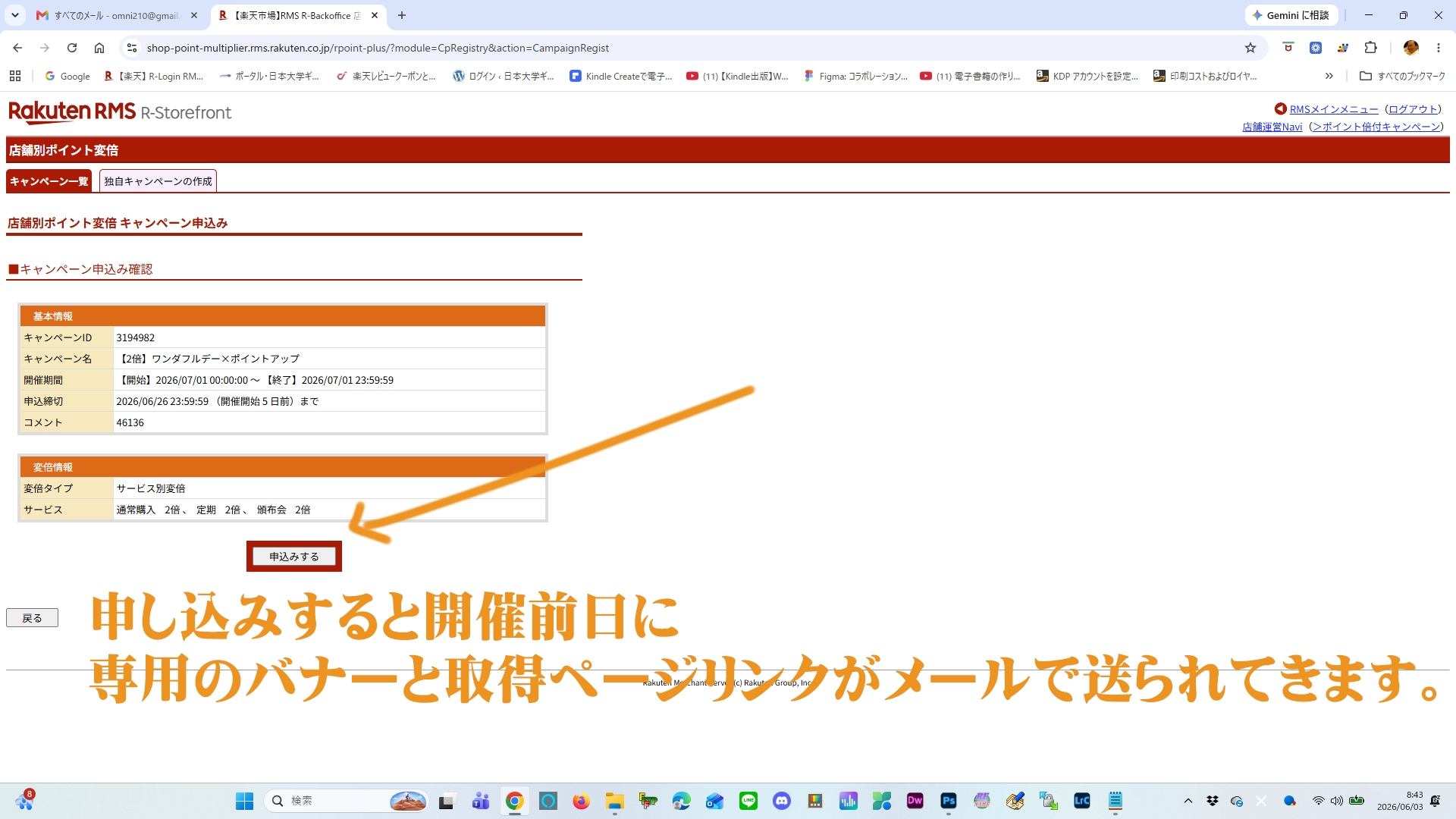Click the ログアウト link
Viewport: 1456px width, 819px height.
click(1413, 109)
